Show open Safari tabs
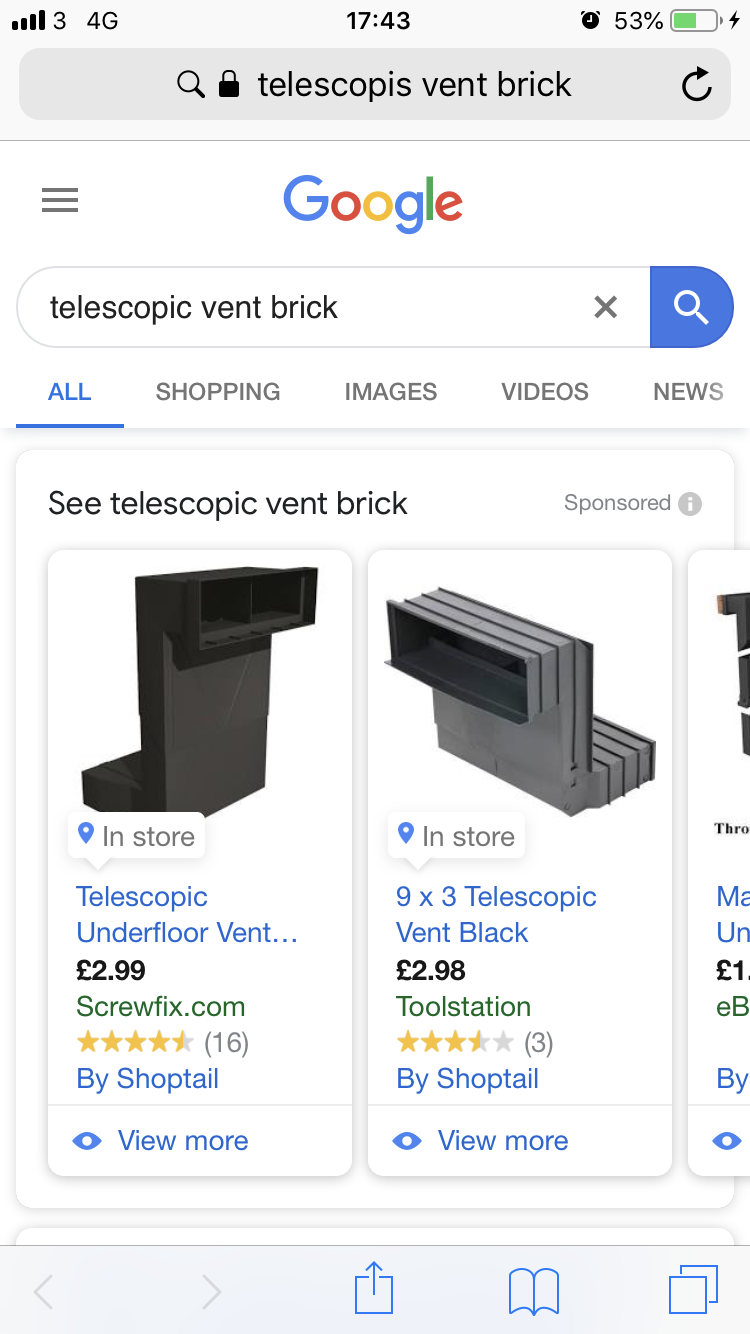The width and height of the screenshot is (750, 1334). tap(692, 1289)
